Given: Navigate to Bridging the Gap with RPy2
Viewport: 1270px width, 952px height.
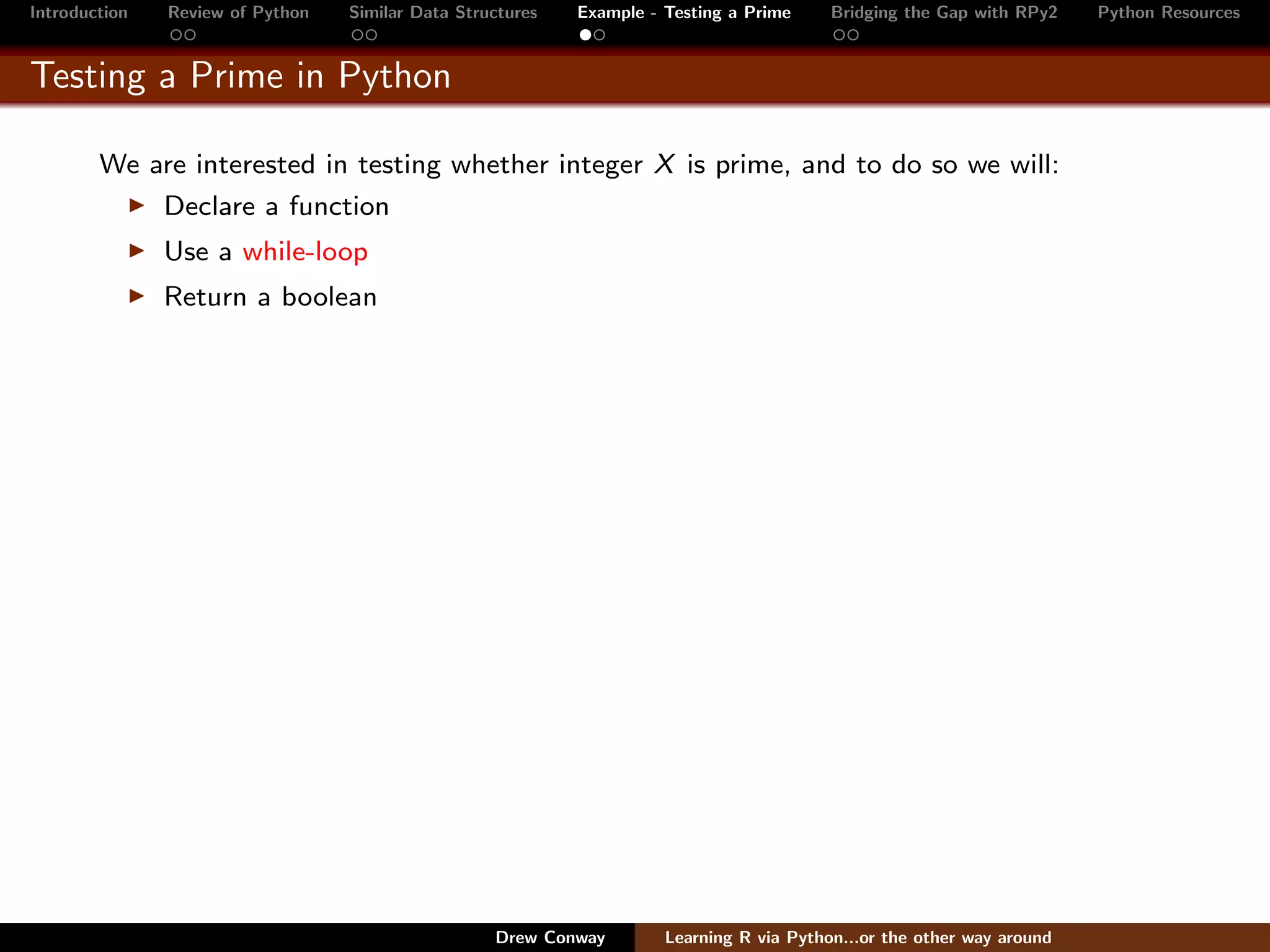Looking at the screenshot, I should tap(944, 13).
